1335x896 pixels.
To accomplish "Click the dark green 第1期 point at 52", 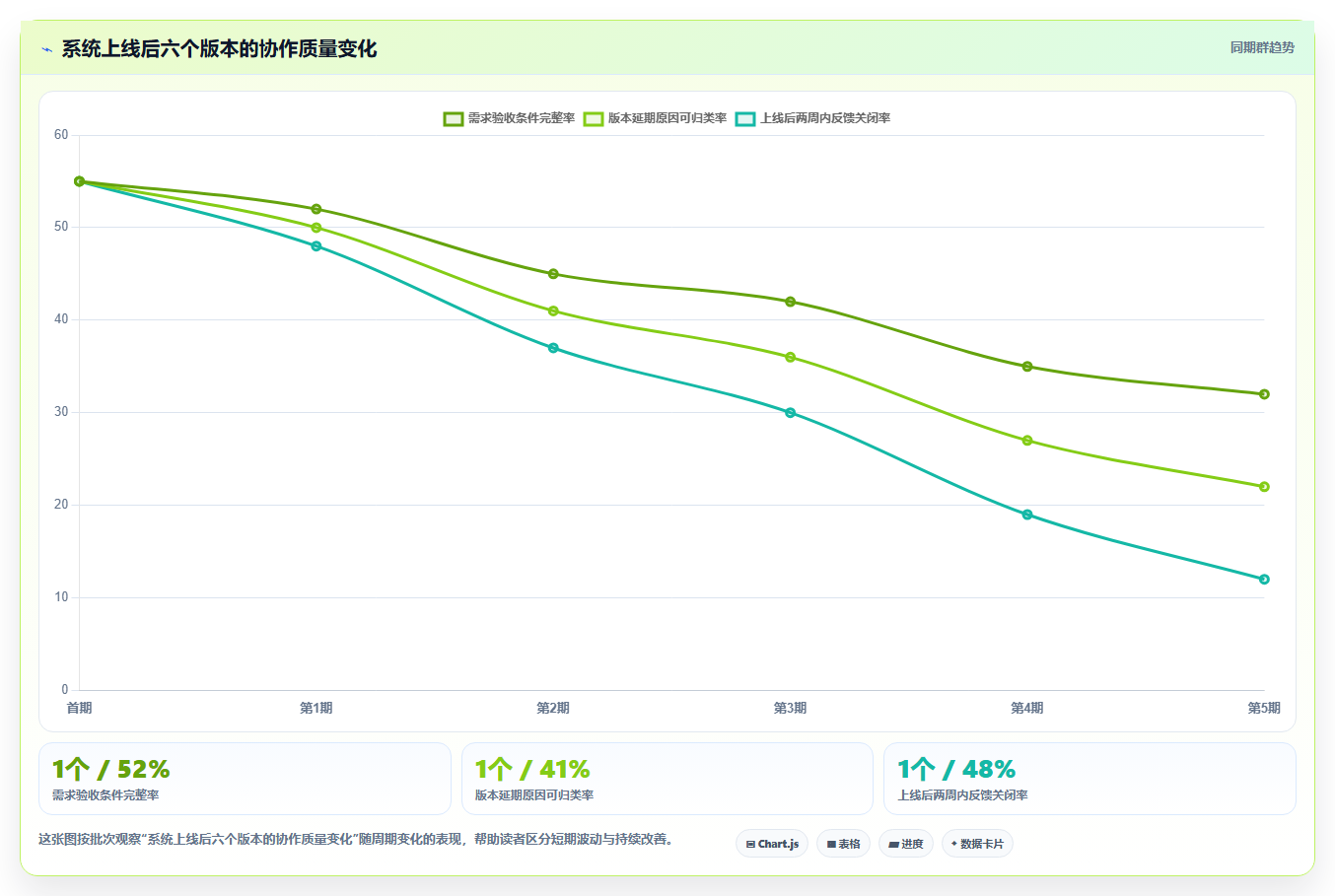I will (x=316, y=209).
